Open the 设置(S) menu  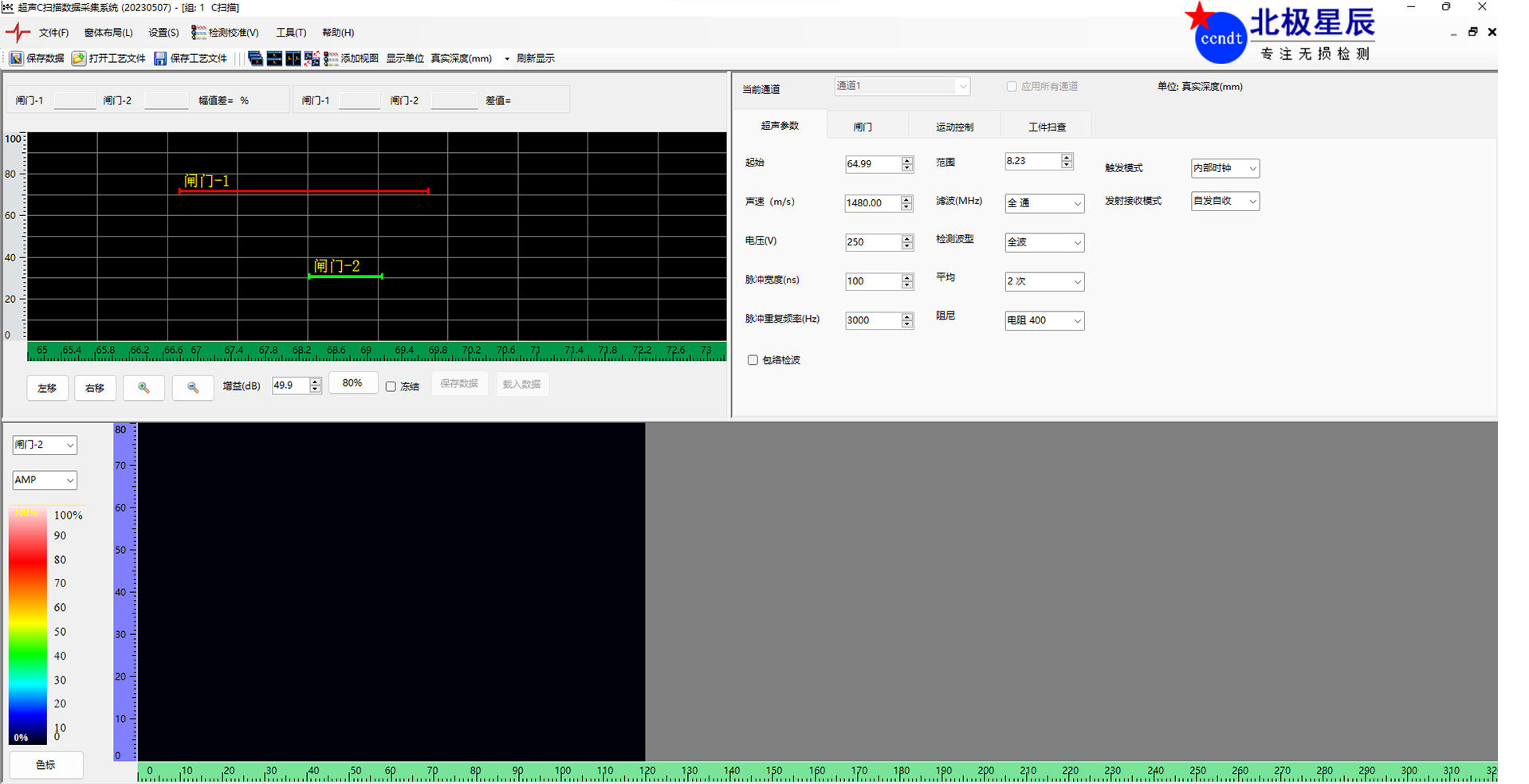pyautogui.click(x=163, y=33)
